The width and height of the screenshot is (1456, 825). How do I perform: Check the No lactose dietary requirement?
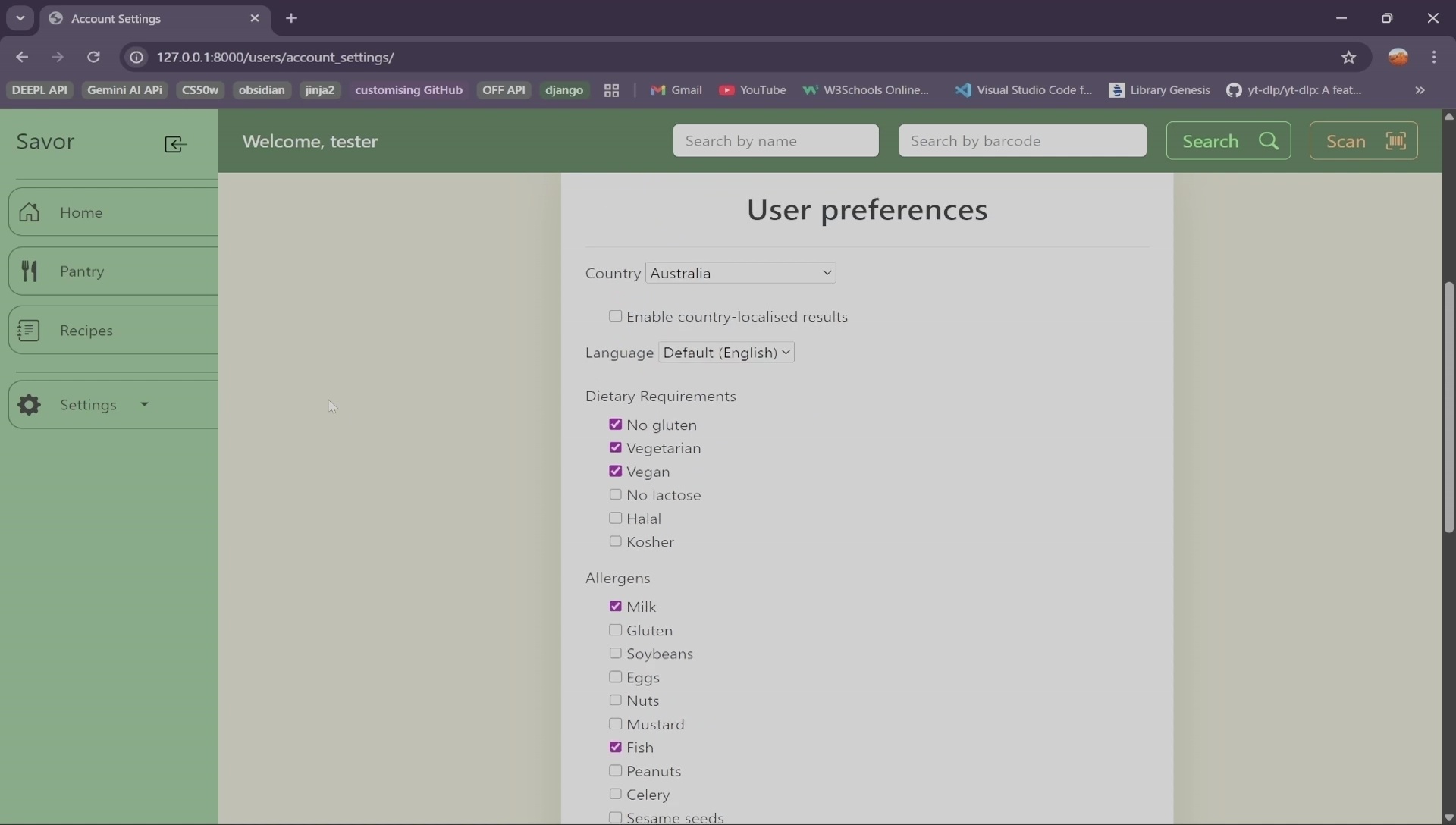pyautogui.click(x=616, y=494)
